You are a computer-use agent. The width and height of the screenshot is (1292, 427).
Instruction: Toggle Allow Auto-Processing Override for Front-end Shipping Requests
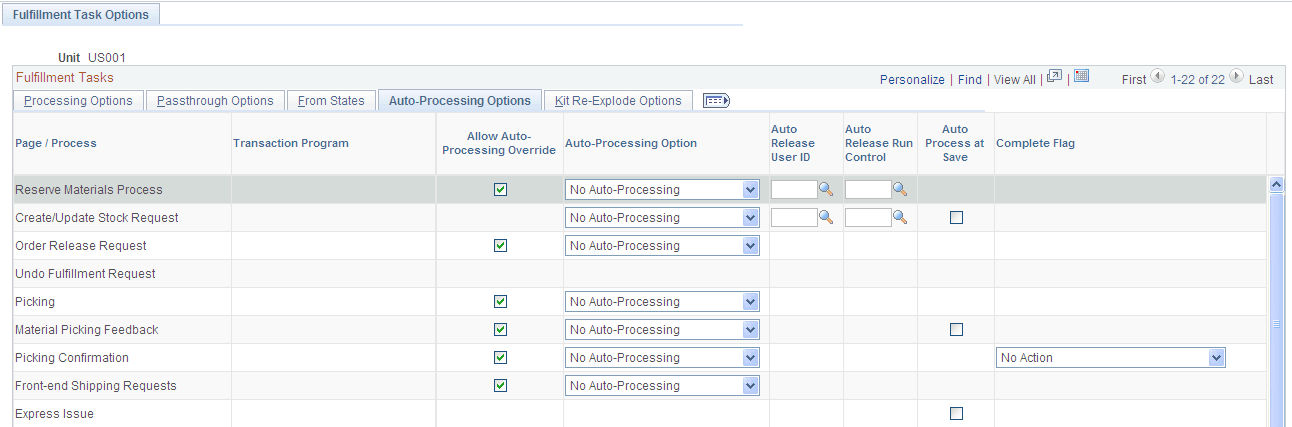501,385
